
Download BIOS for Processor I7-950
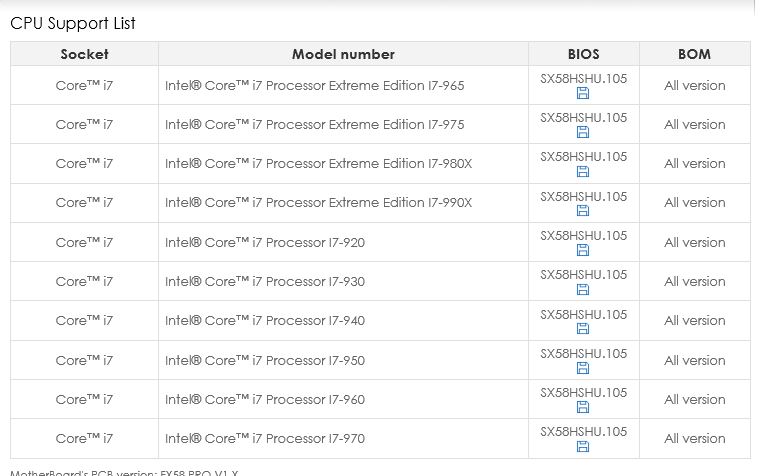point(583,369)
